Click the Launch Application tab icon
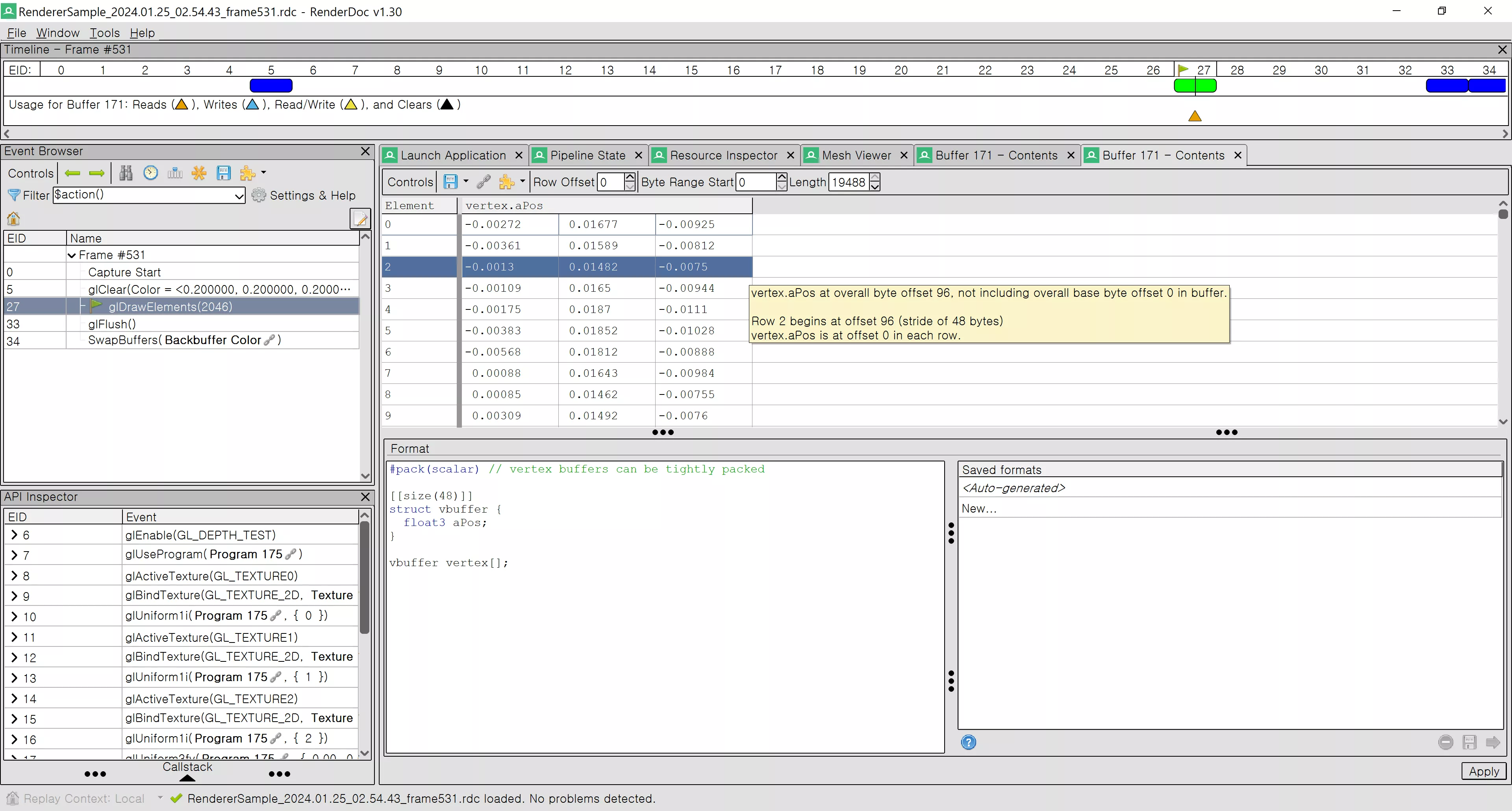Viewport: 1512px width, 811px height. [x=390, y=156]
